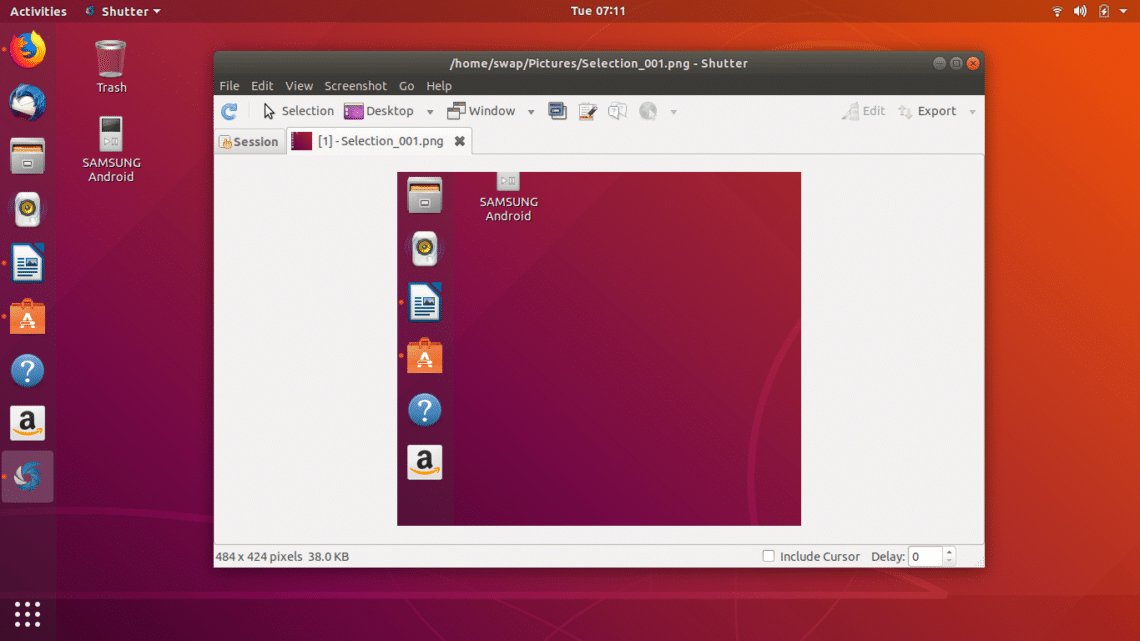Open the Screenshot menu
The image size is (1140, 641).
point(355,86)
